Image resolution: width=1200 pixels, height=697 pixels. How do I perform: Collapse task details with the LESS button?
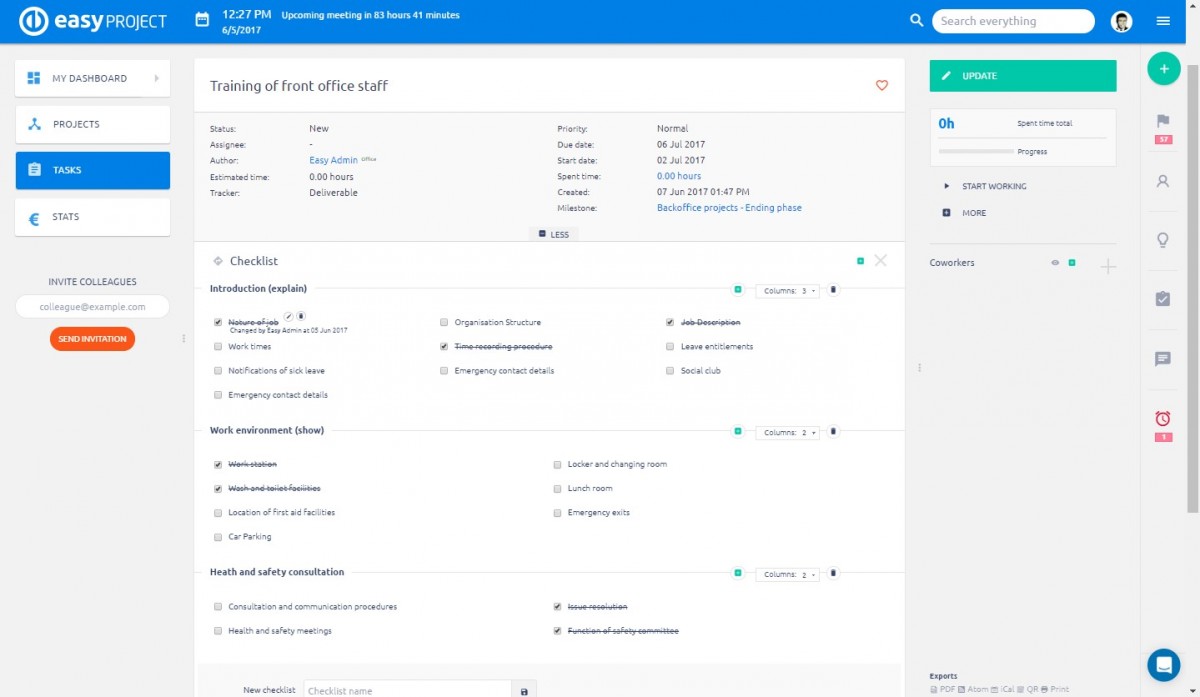553,233
